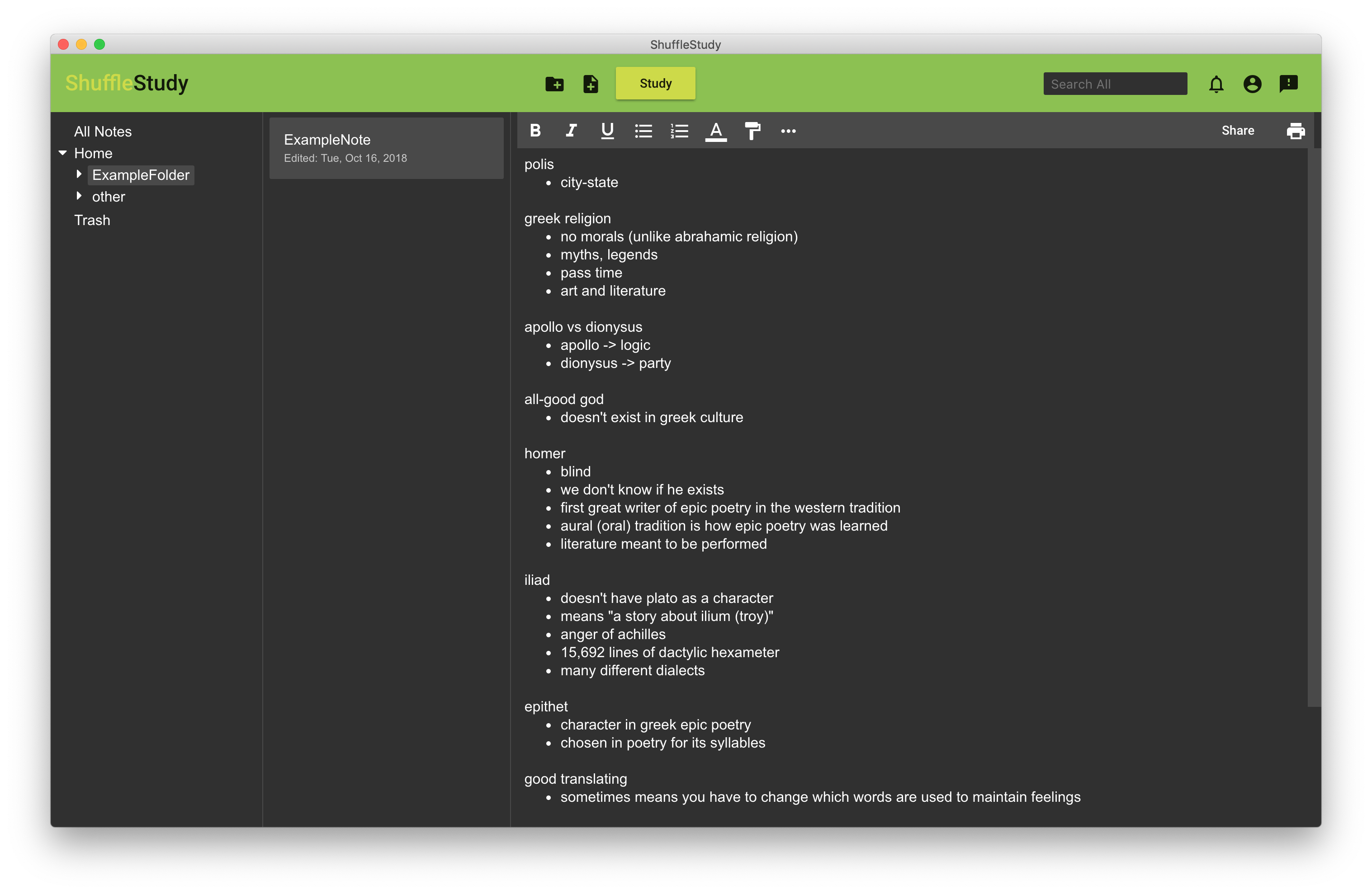Open the user account icon
1372x894 pixels.
(x=1252, y=84)
